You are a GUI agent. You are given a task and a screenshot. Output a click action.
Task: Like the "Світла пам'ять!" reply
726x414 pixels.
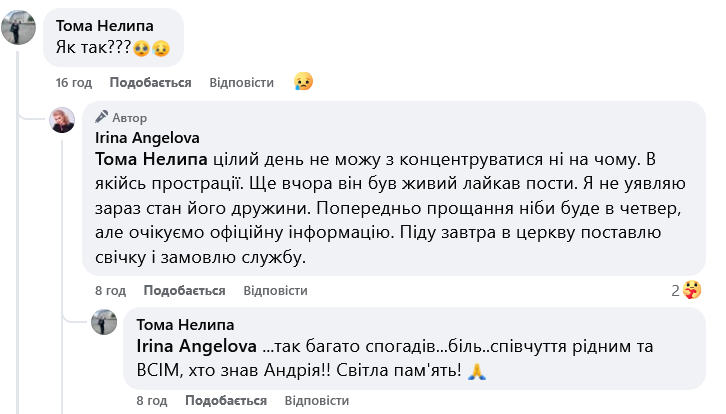pos(226,400)
